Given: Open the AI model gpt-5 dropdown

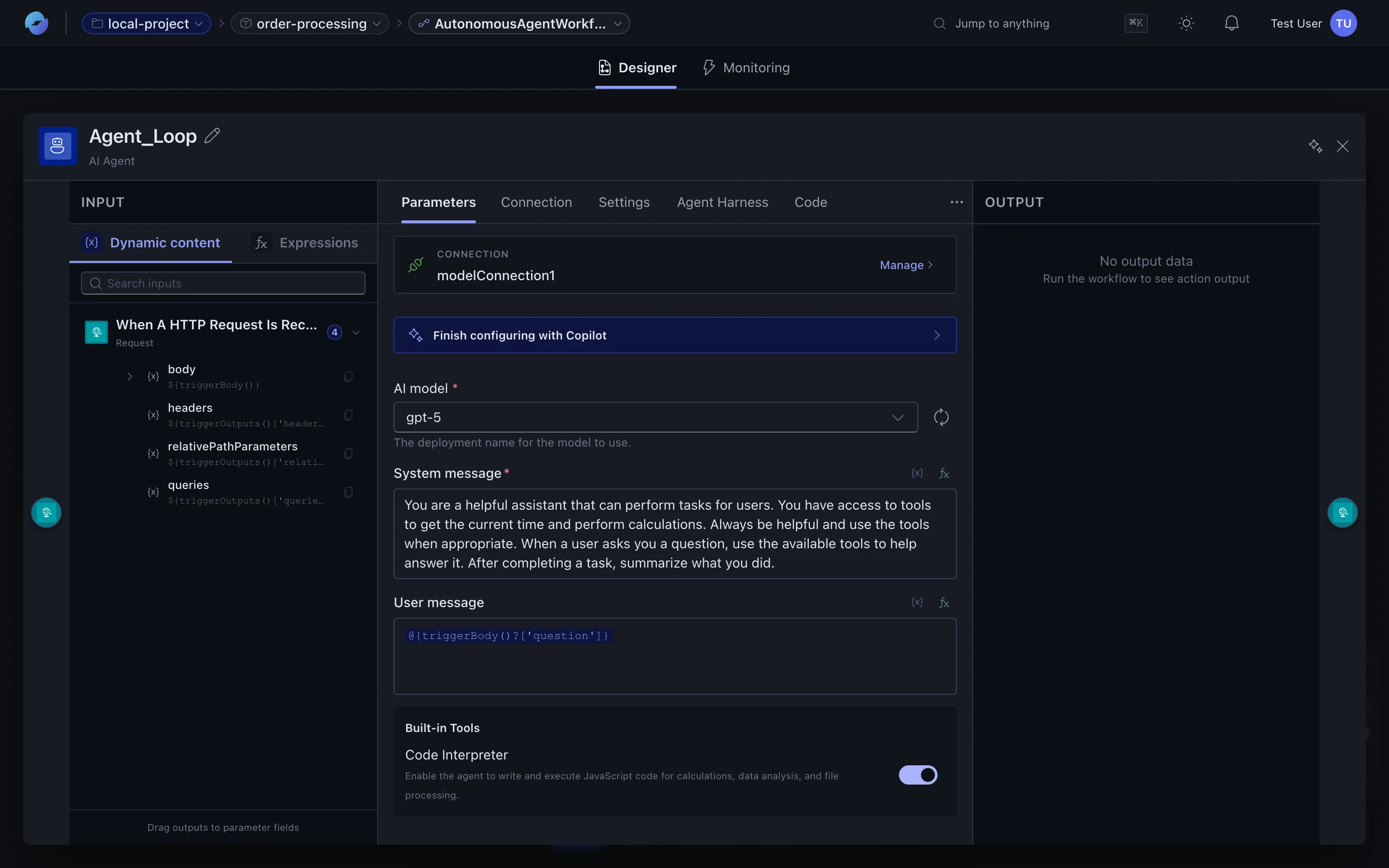Looking at the screenshot, I should pos(655,417).
